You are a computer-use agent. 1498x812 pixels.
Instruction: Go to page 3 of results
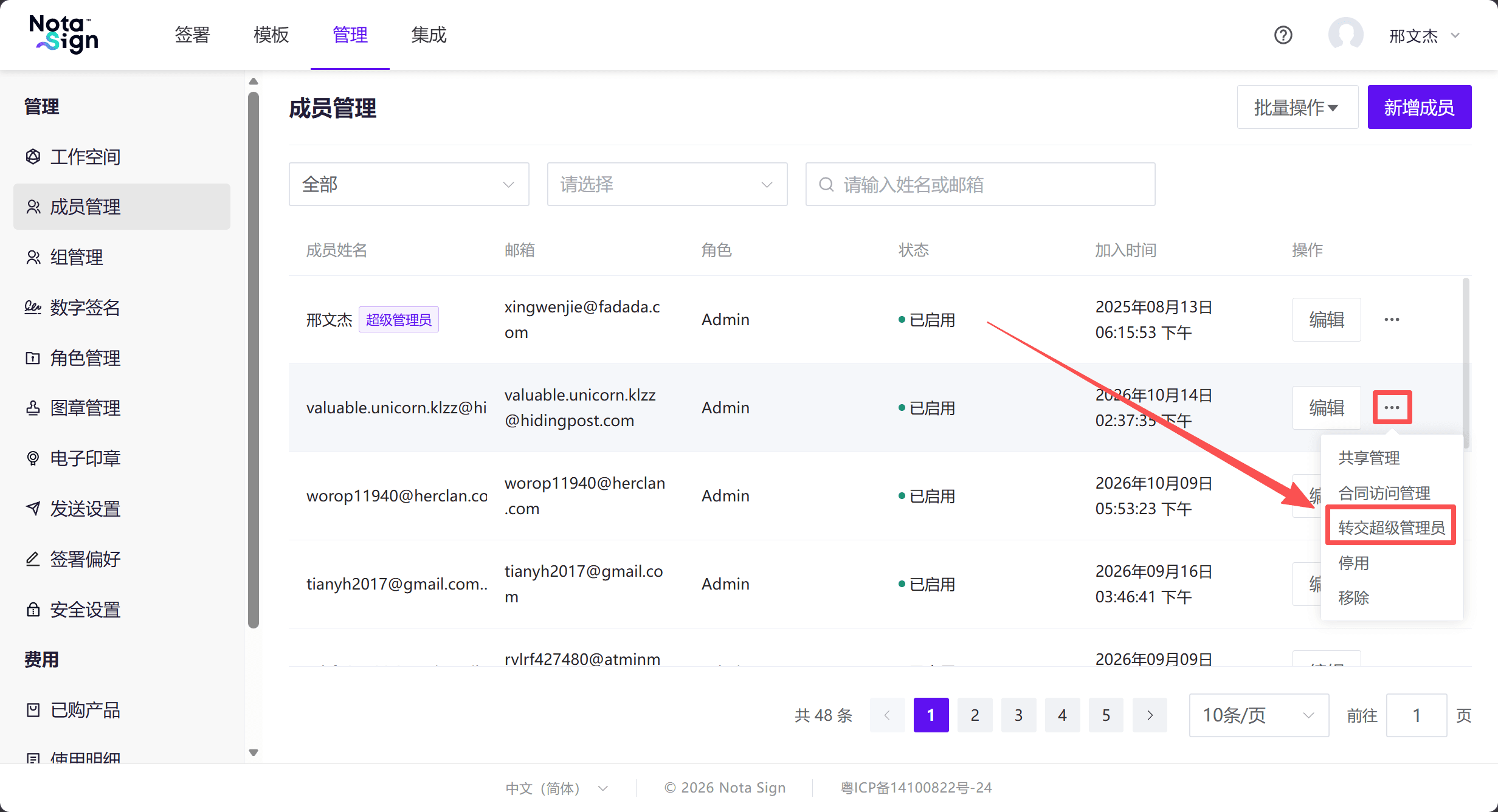click(x=1018, y=715)
